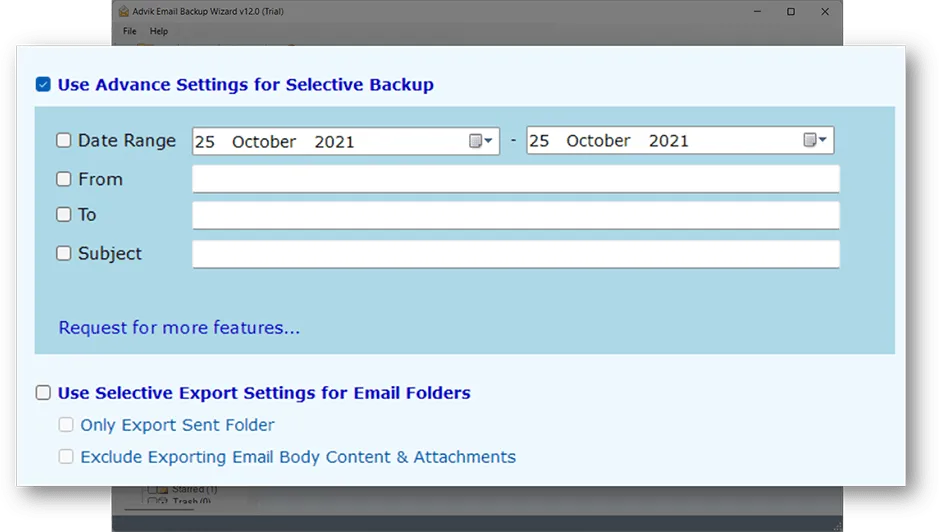Screen dimensions: 939x532
Task: Tick Exclude Exporting Email Body Content checkbox
Action: (66, 457)
